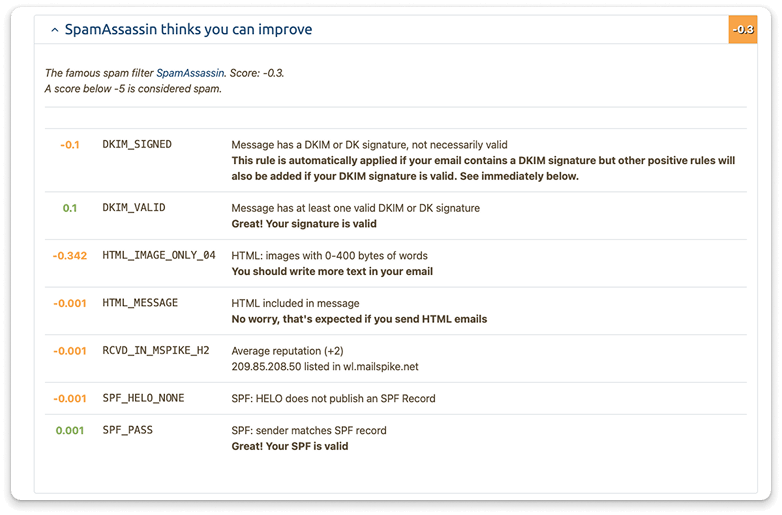Click the RCVD_IN_MSPIKE_H2 rule name
Image resolution: width=782 pixels, height=515 pixels.
tap(156, 350)
